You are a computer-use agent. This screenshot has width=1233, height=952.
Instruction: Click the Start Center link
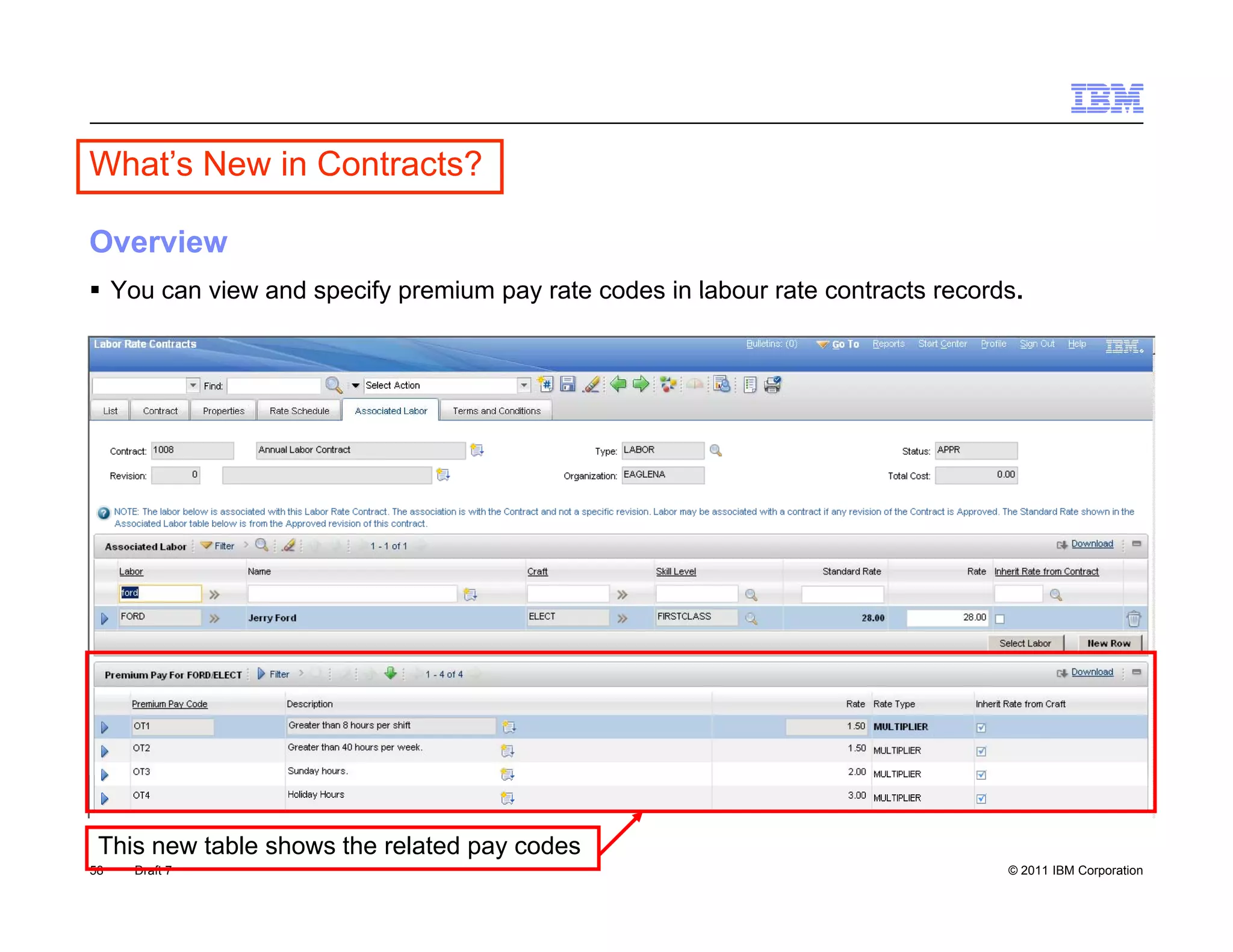pyautogui.click(x=942, y=344)
